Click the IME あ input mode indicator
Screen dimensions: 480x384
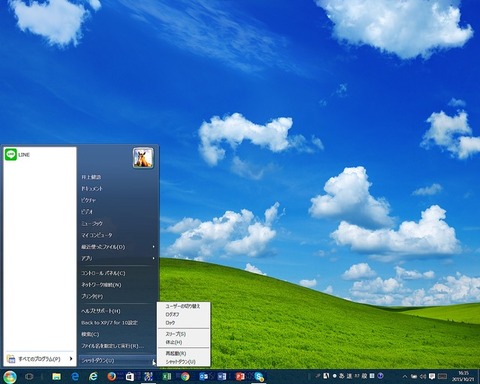[342, 376]
